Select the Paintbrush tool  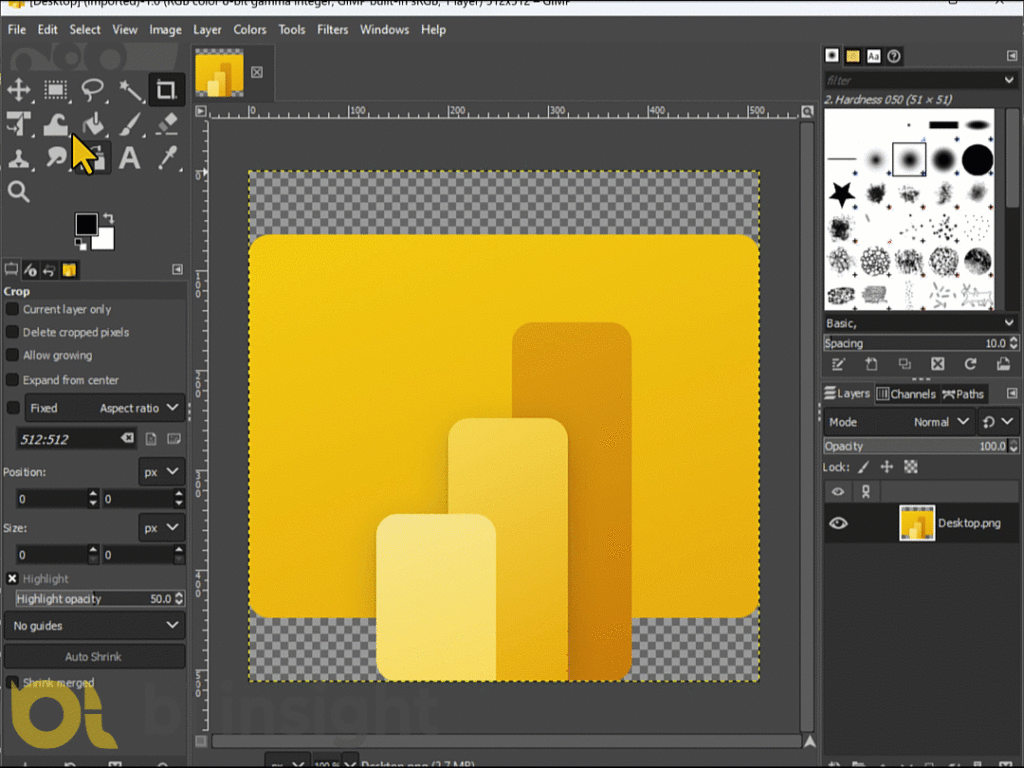coord(130,123)
